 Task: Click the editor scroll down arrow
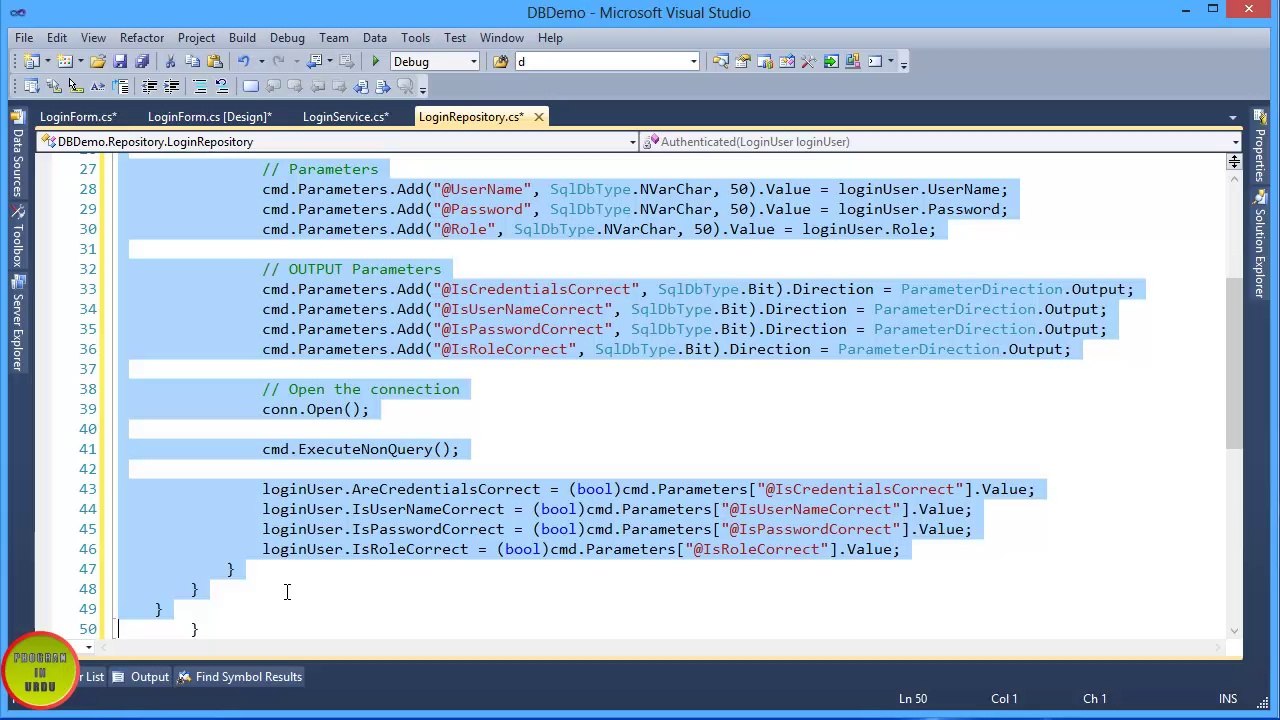(1234, 630)
